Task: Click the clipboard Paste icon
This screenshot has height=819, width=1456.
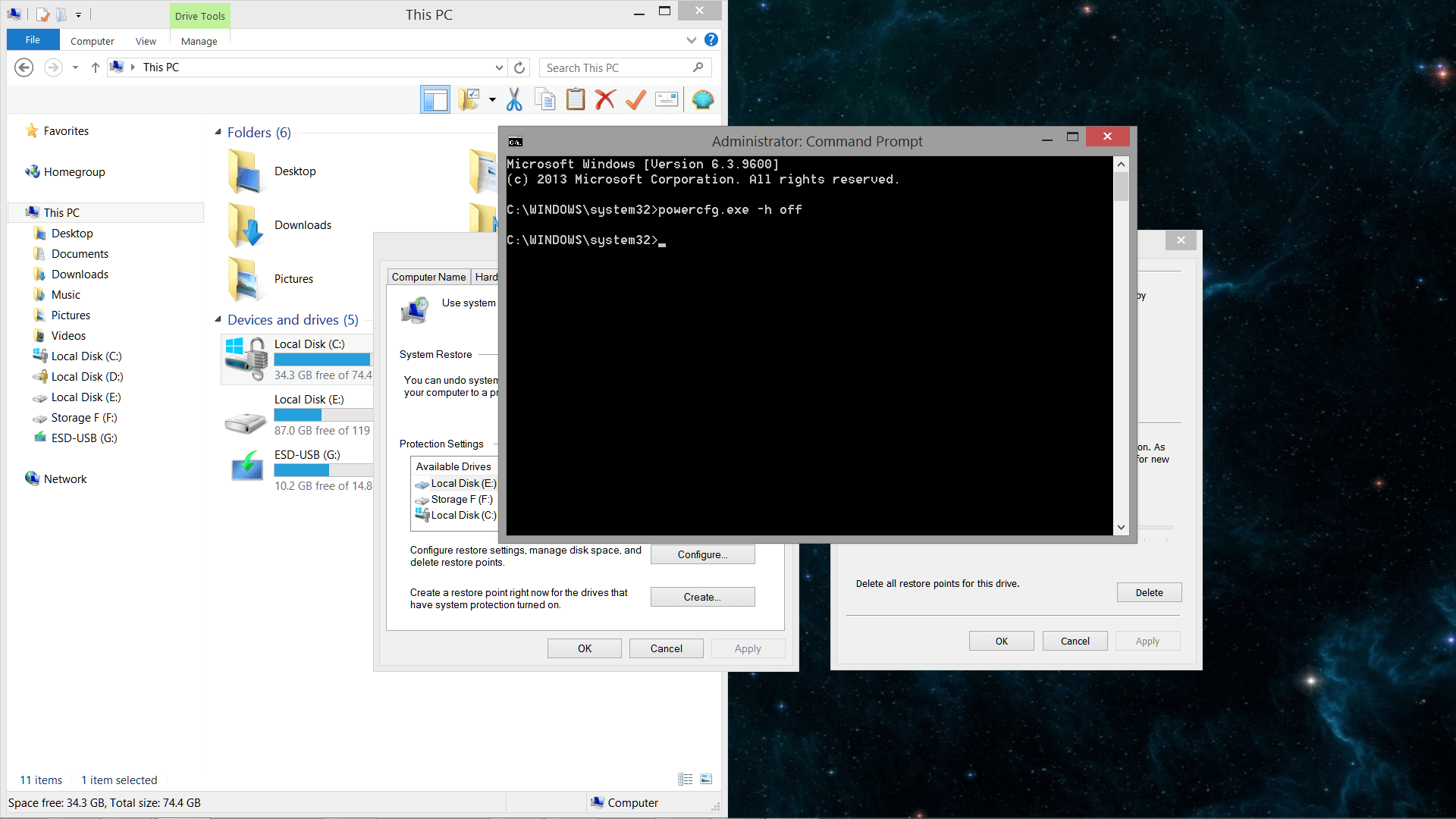Action: [576, 100]
